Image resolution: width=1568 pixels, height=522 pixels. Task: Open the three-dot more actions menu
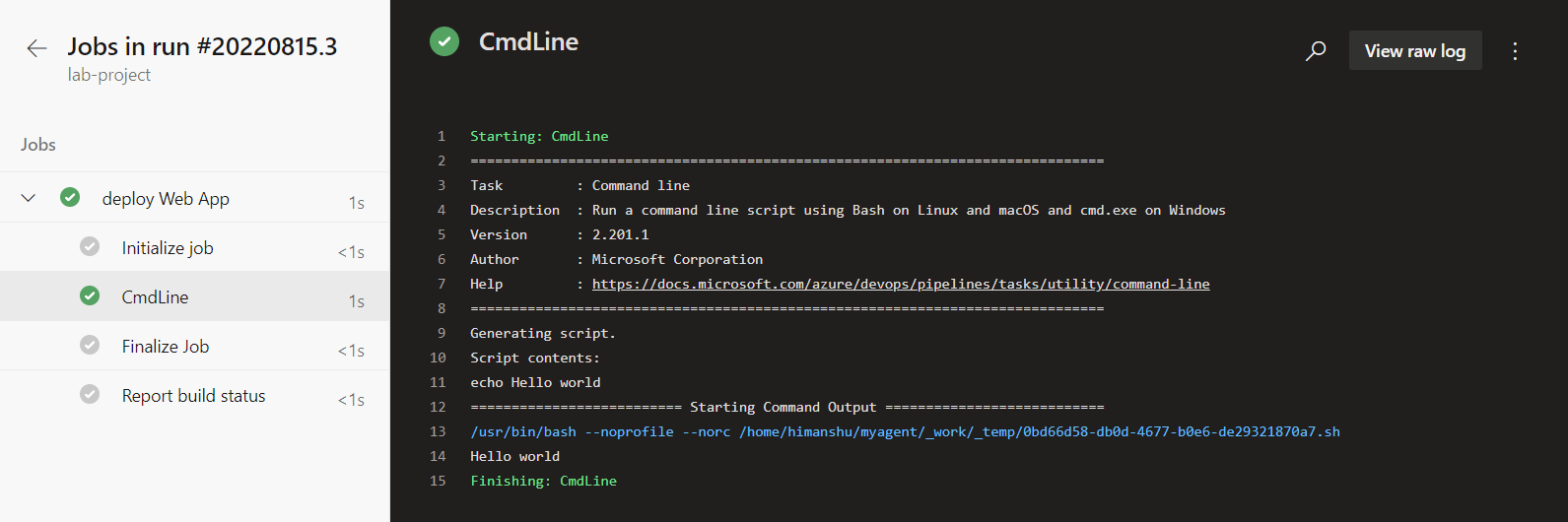point(1515,51)
